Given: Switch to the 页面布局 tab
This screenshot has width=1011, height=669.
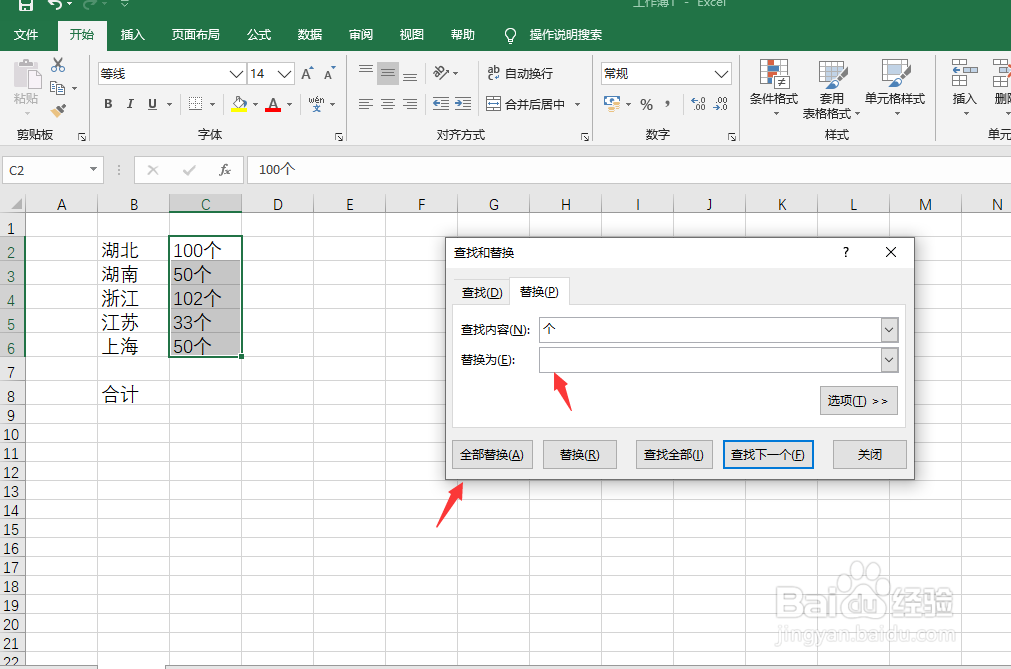Looking at the screenshot, I should (x=195, y=35).
